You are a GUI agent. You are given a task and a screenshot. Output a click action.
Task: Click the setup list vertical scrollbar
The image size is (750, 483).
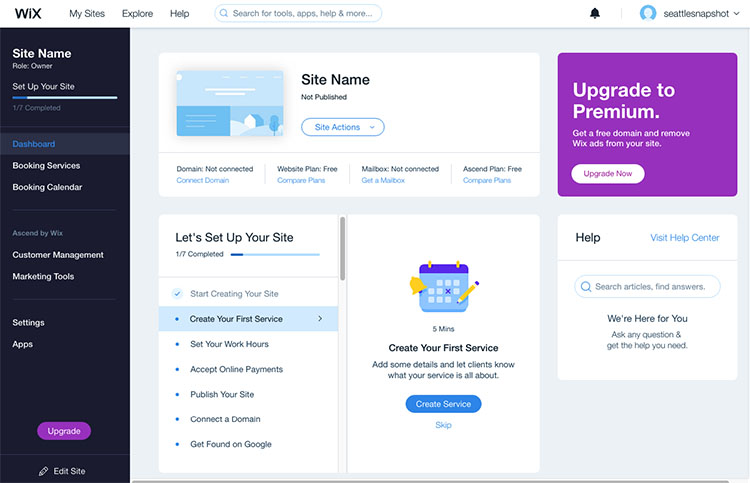tap(341, 248)
